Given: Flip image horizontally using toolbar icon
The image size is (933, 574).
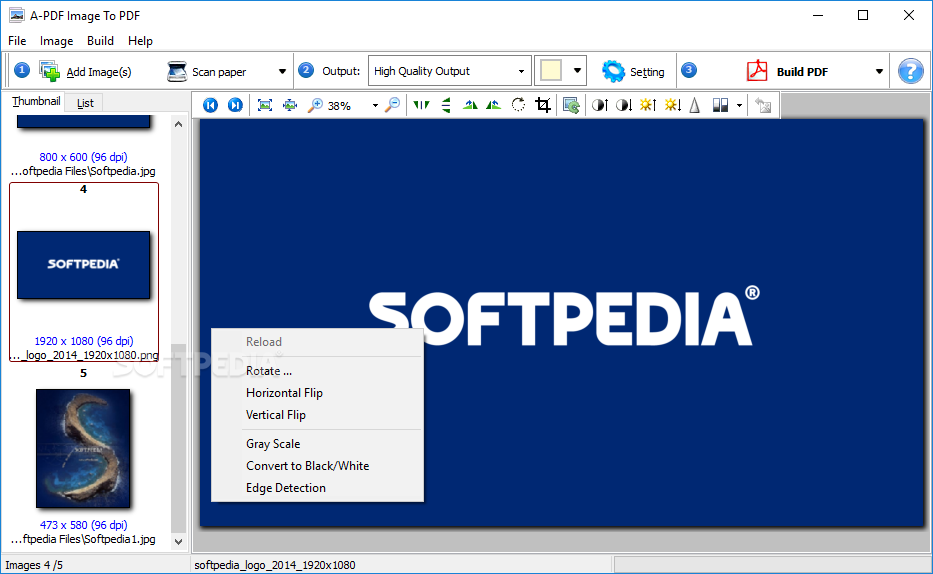Looking at the screenshot, I should point(421,105).
